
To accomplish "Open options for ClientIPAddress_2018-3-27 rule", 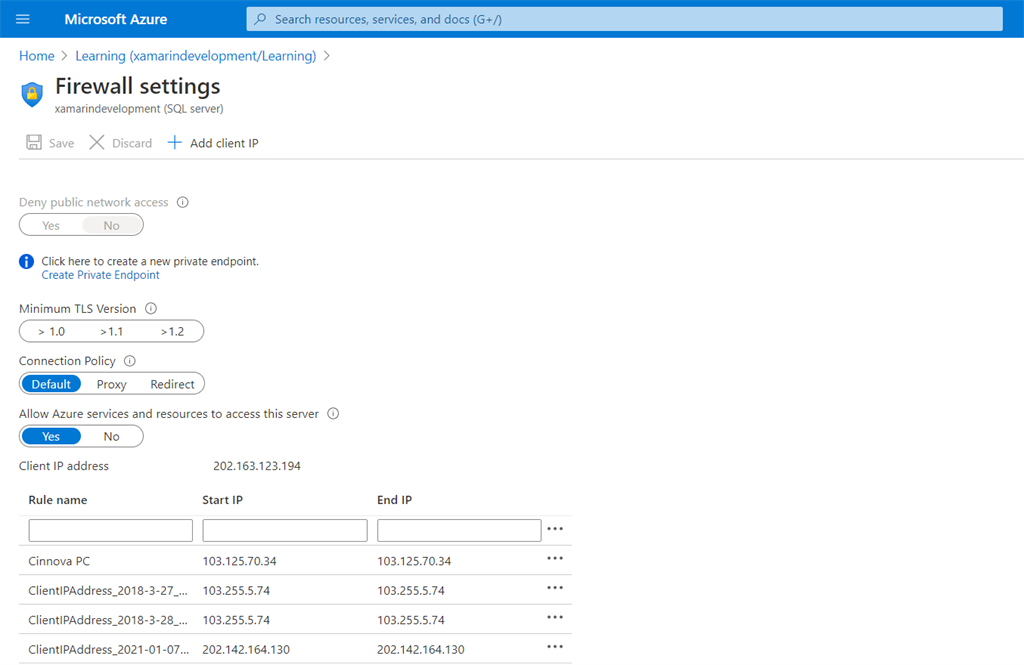I will coord(555,588).
